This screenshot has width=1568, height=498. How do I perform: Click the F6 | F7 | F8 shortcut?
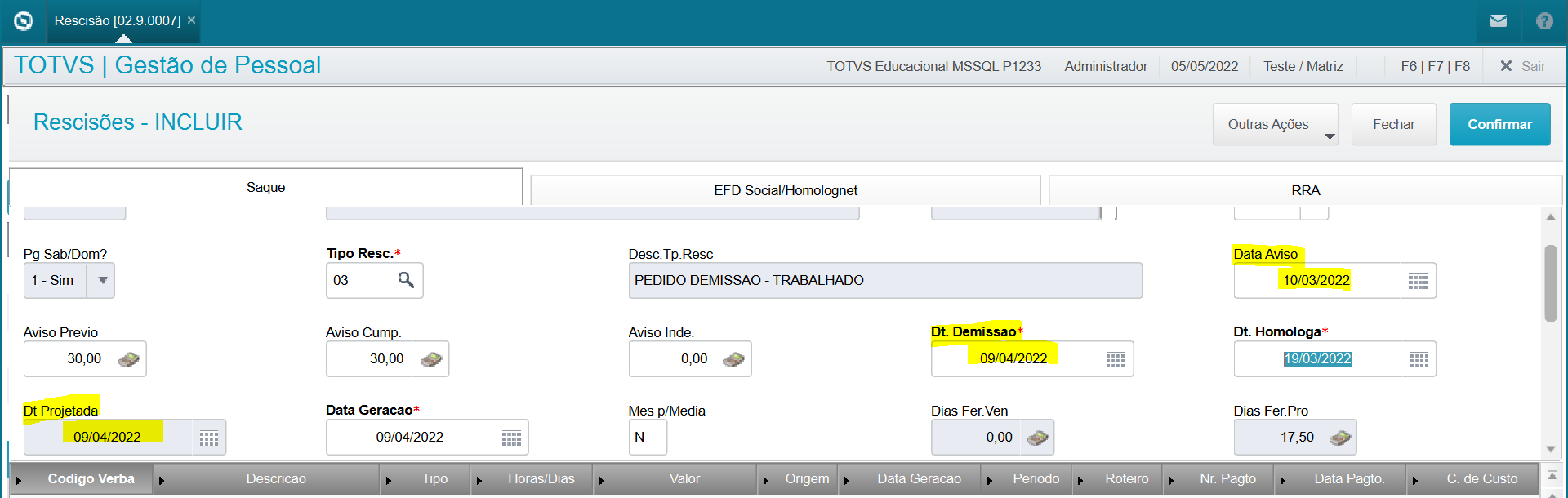(x=1435, y=66)
